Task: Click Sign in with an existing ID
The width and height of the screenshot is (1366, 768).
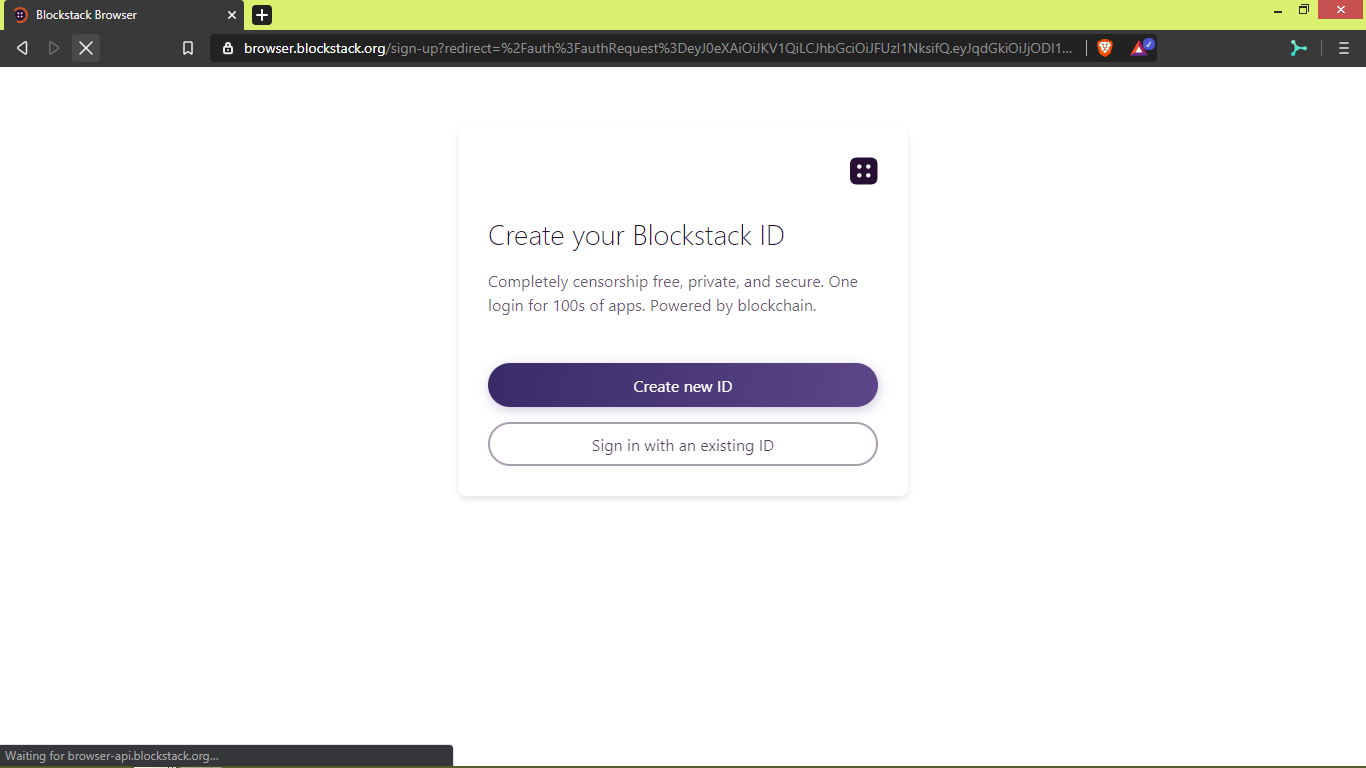Action: tap(683, 444)
